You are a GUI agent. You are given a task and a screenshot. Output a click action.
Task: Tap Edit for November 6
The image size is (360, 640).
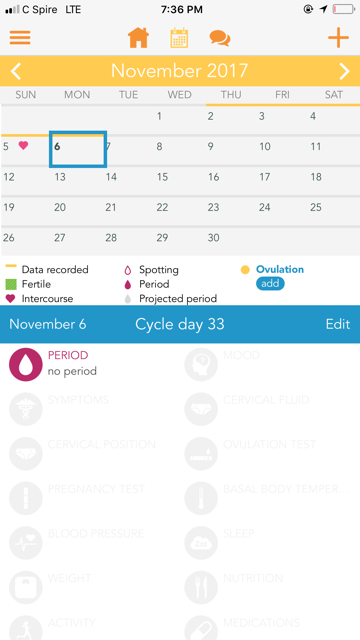[x=338, y=324]
